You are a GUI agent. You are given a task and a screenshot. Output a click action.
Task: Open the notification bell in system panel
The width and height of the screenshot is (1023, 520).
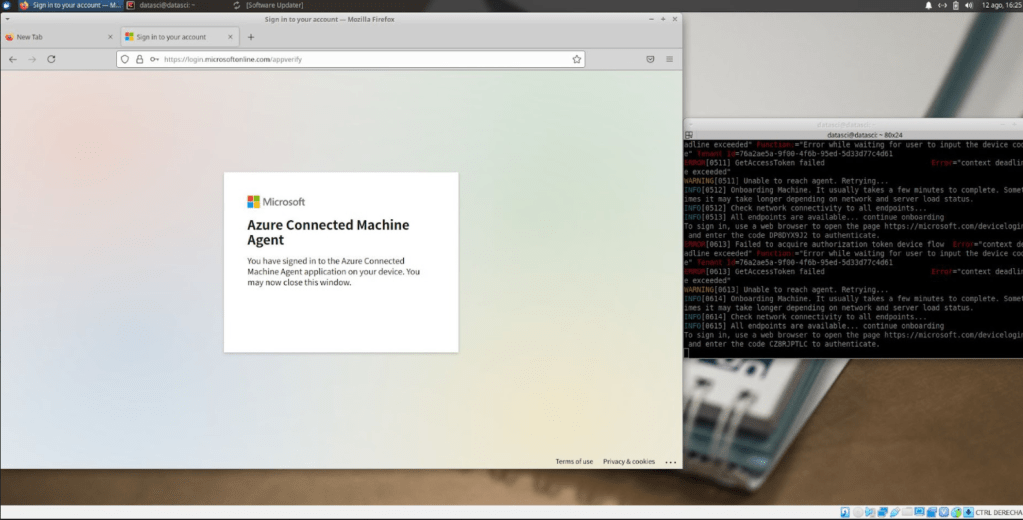point(929,6)
